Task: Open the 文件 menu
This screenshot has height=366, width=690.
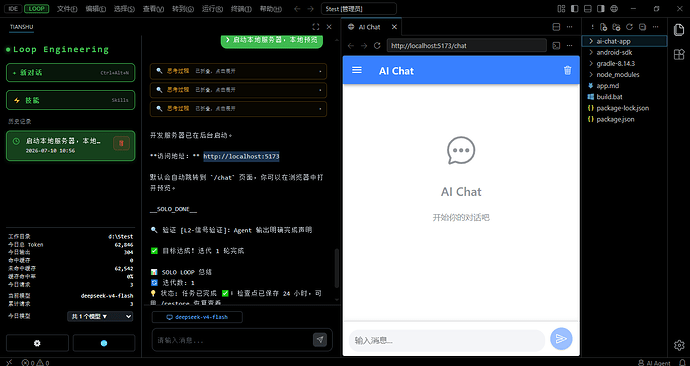Action: [x=67, y=9]
